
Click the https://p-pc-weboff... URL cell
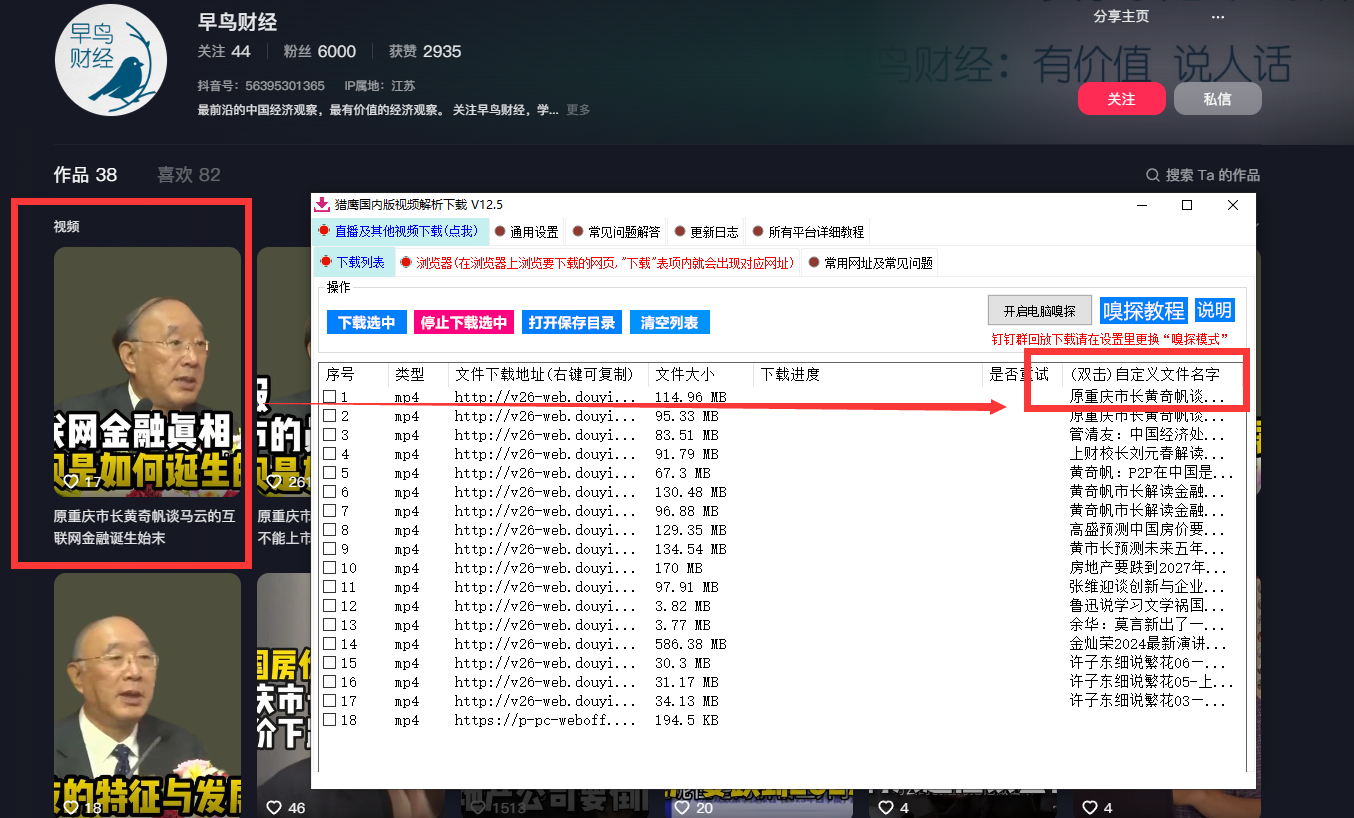545,720
